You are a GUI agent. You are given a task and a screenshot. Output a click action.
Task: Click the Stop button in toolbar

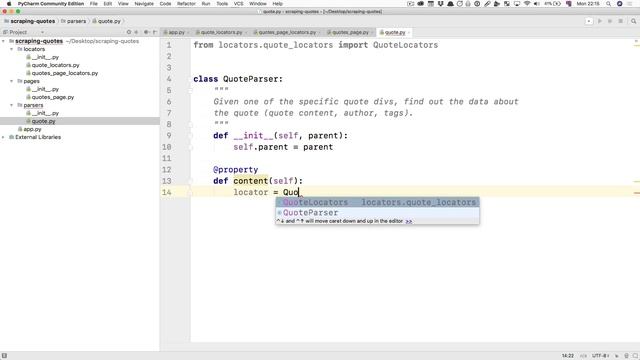[x=620, y=21]
